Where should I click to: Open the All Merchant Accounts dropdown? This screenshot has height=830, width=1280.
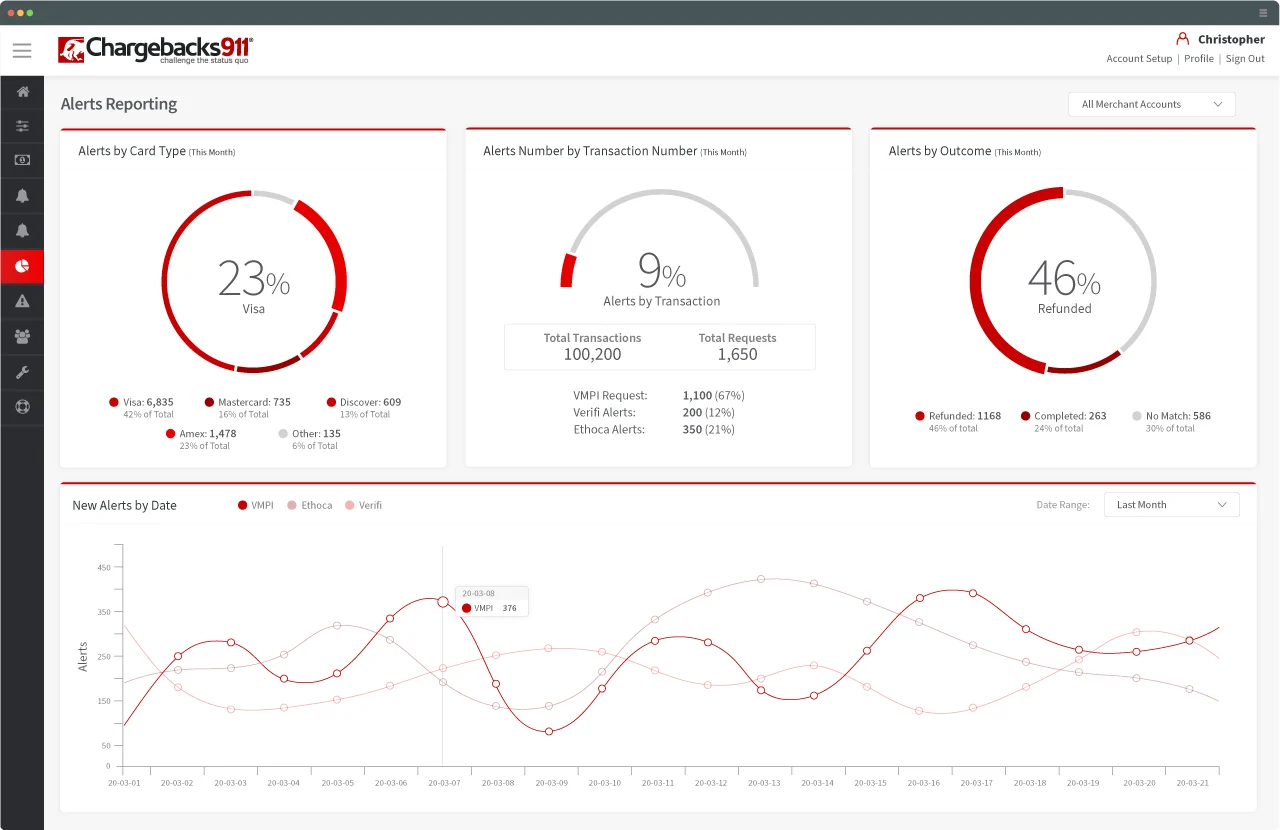coord(1151,104)
